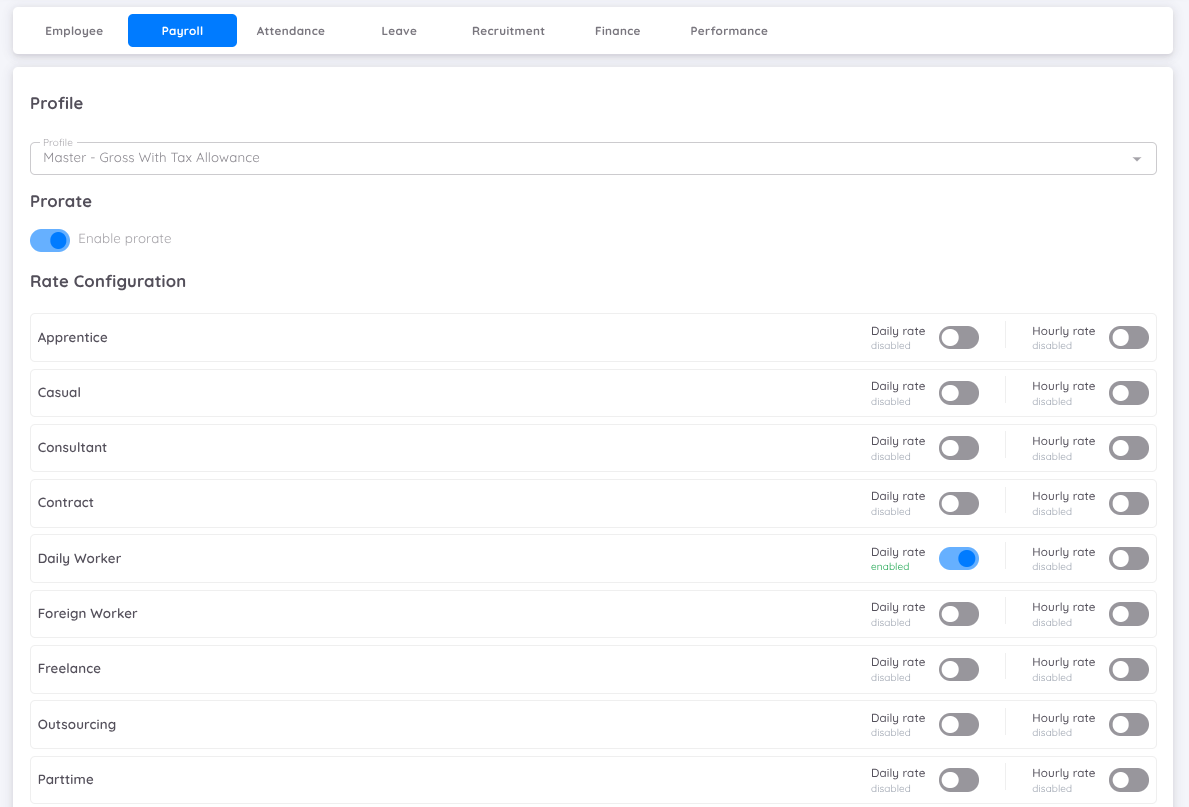
Task: Toggle Hourly rate for Freelance
Action: (1128, 669)
